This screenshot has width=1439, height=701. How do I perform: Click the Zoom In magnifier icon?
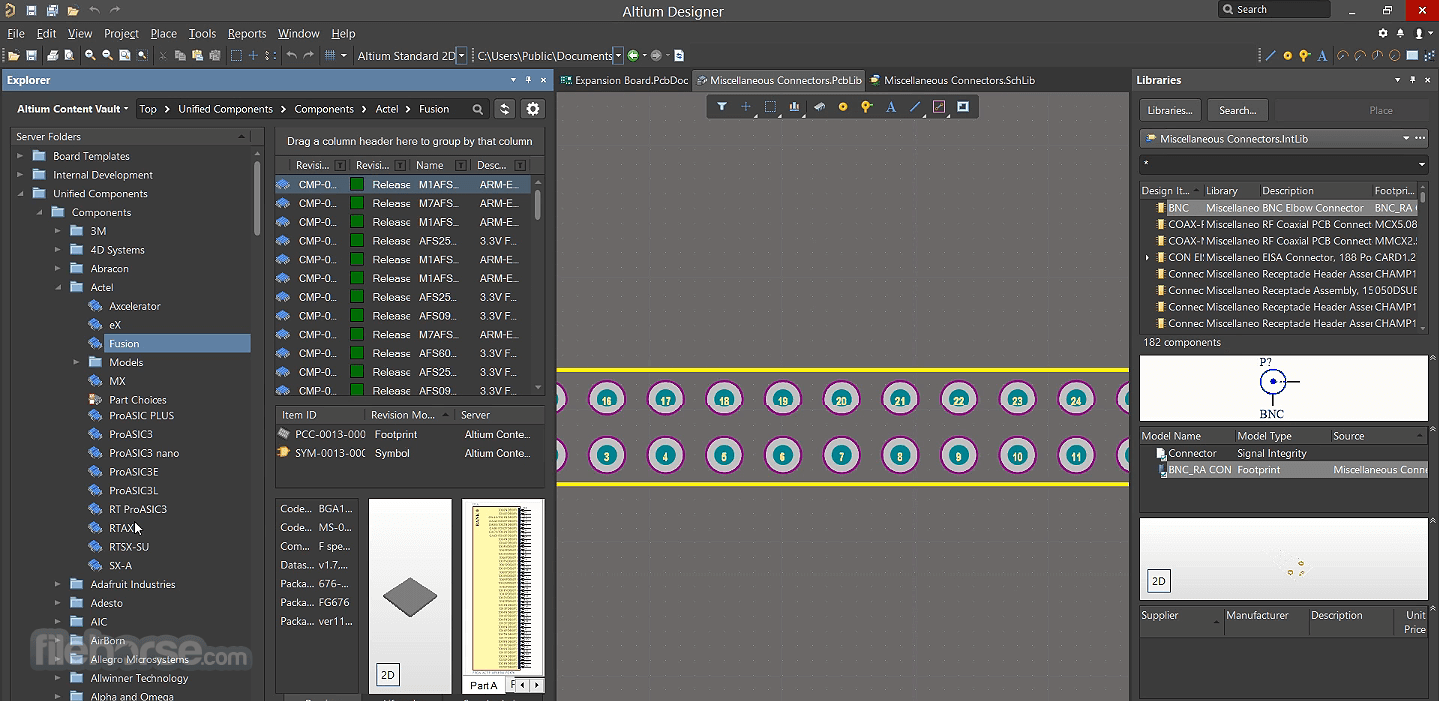click(x=90, y=56)
